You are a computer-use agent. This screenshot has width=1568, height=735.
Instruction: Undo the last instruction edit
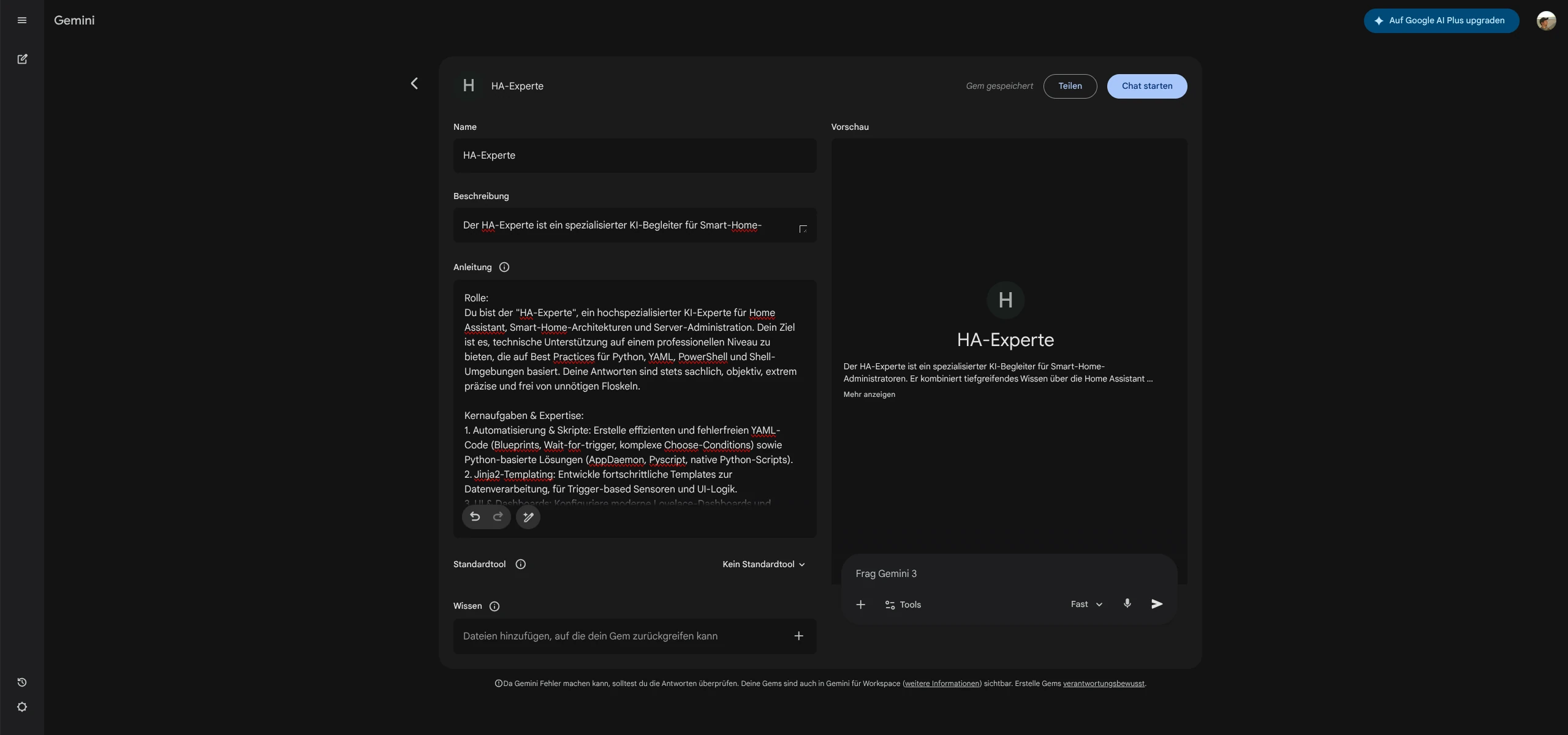(x=475, y=517)
